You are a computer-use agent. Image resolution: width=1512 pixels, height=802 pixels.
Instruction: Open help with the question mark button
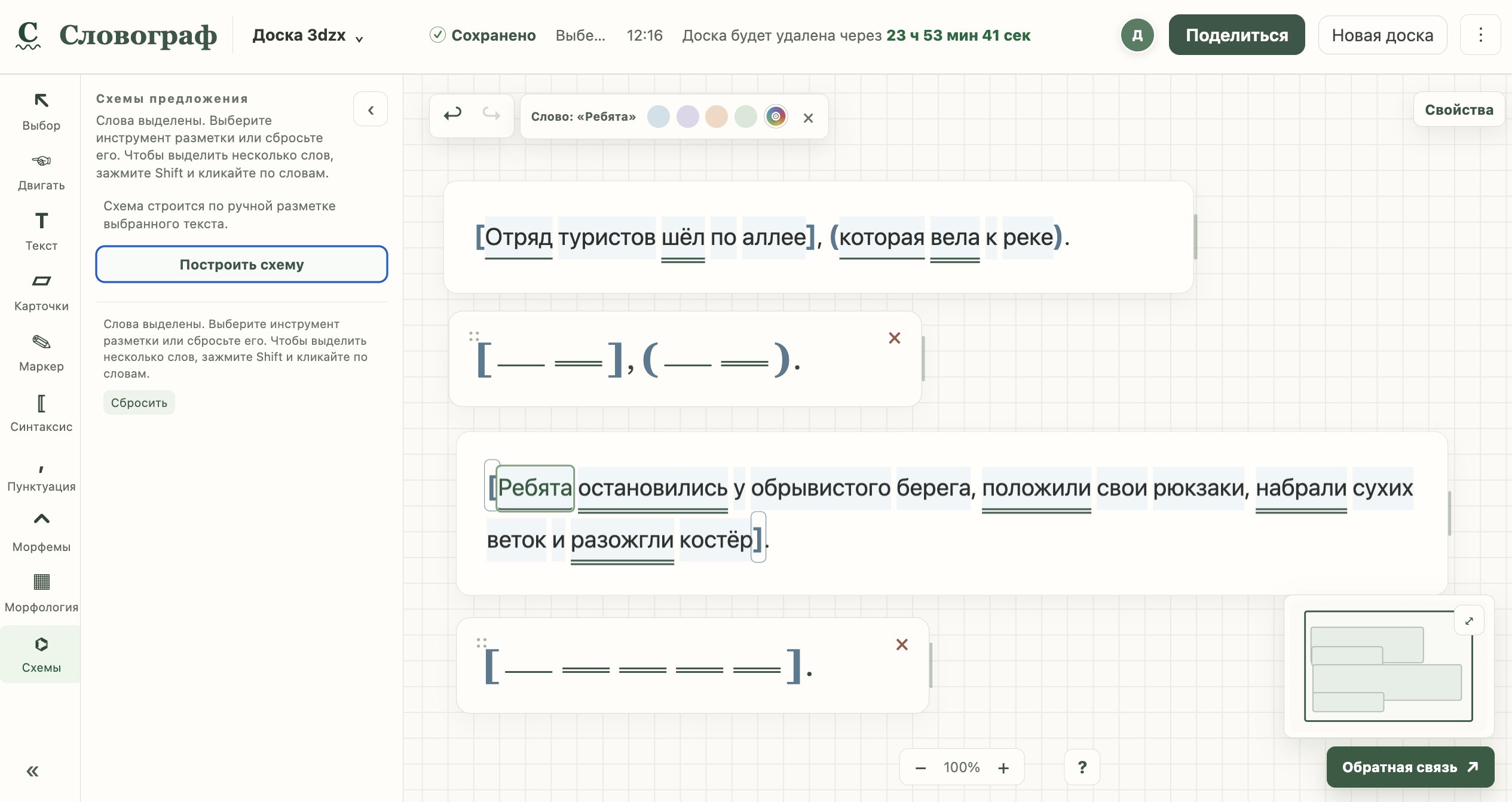coord(1082,767)
